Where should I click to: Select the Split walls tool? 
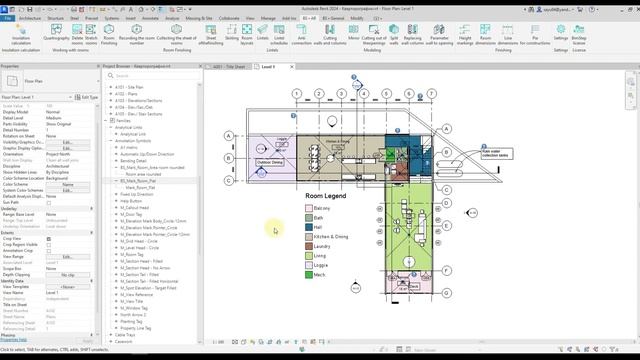(394, 34)
